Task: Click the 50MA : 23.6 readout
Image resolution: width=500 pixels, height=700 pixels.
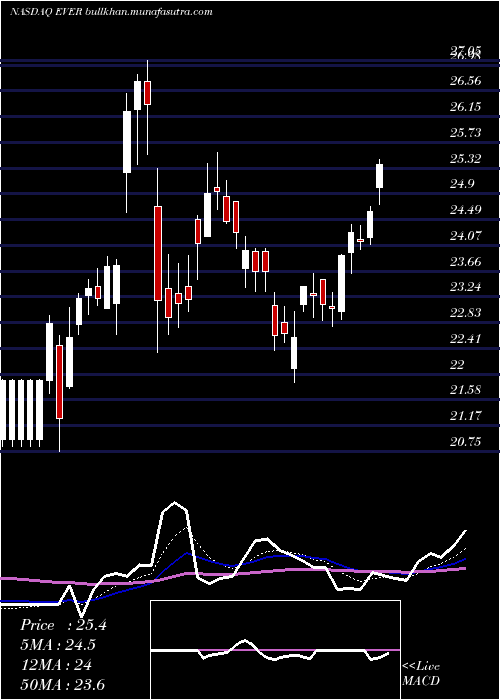Action: [62, 684]
